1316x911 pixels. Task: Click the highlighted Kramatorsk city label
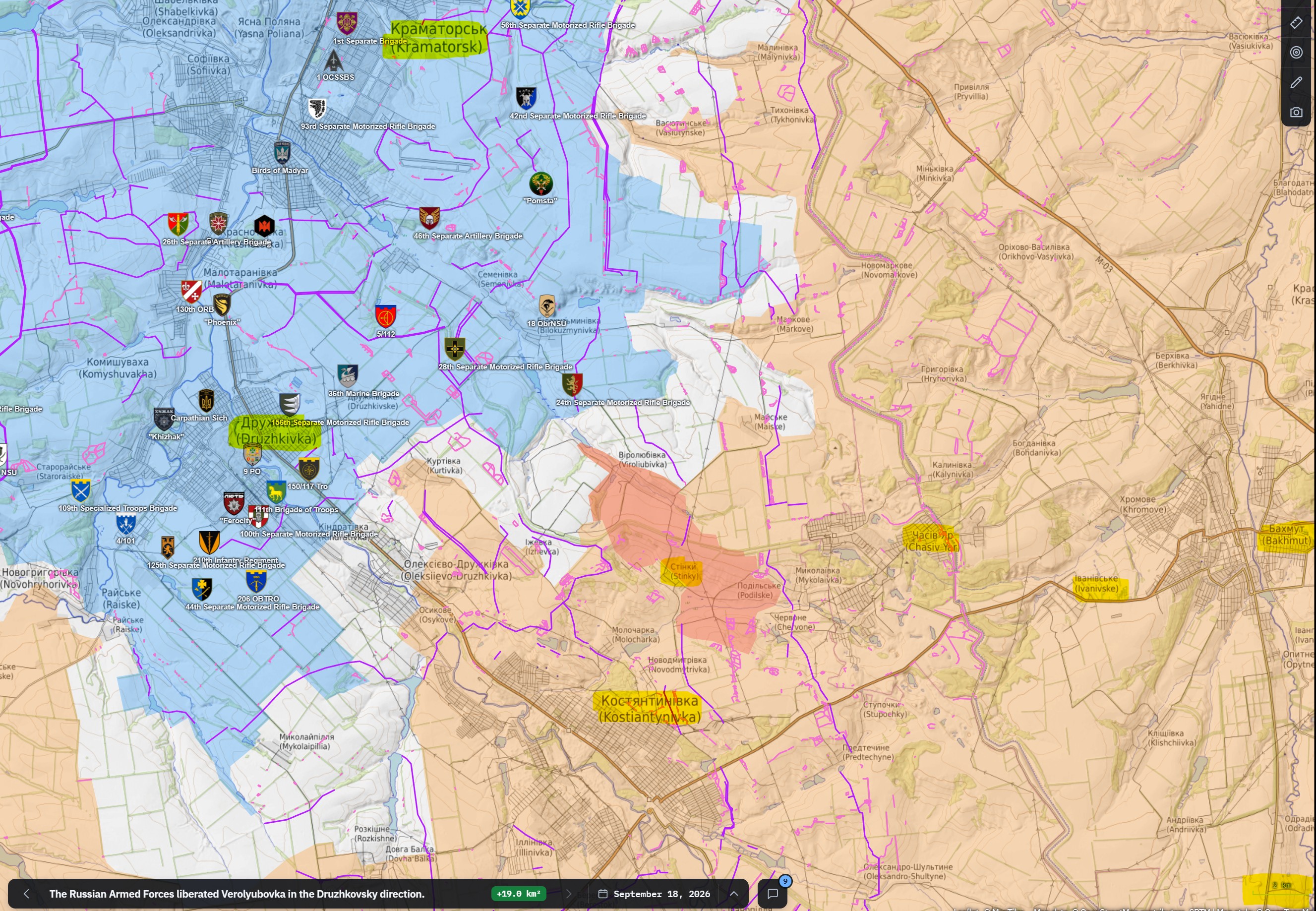[438, 38]
